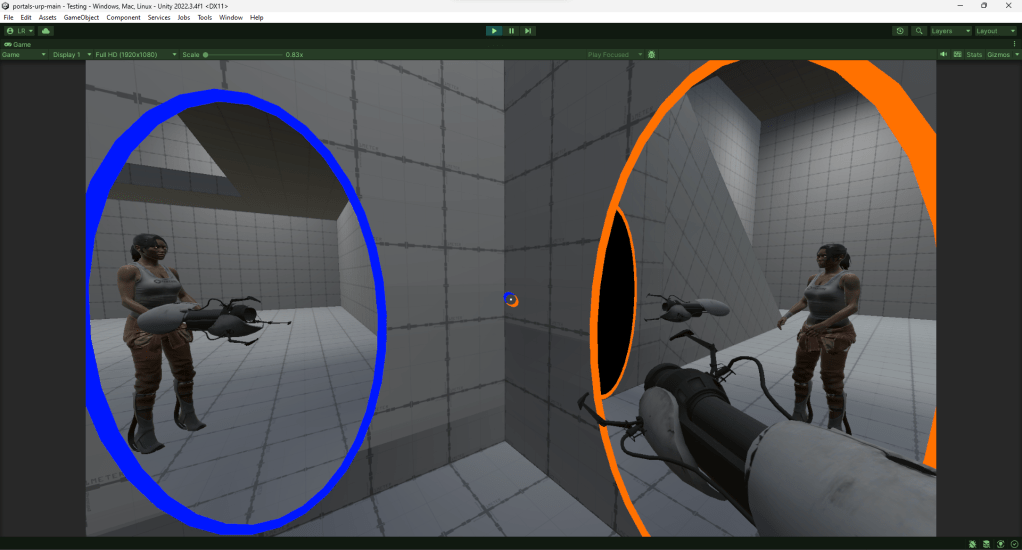Toggle the Stats overlay
The image size is (1022, 550).
click(x=974, y=54)
